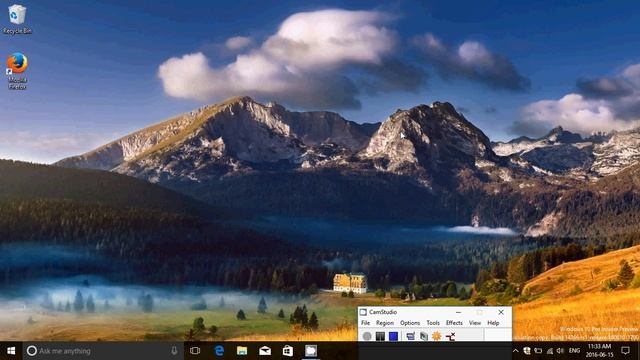Image resolution: width=640 pixels, height=360 pixels.
Task: Click the taskbar clock showing 11:33 AM
Action: (x=600, y=351)
